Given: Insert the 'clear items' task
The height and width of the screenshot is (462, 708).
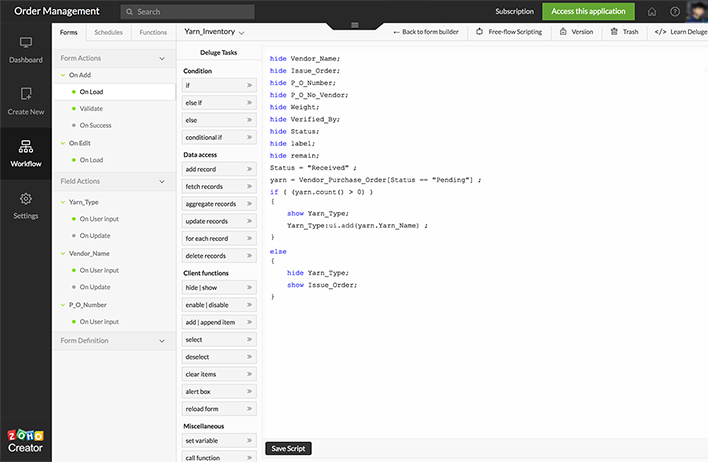Looking at the screenshot, I should (219, 374).
